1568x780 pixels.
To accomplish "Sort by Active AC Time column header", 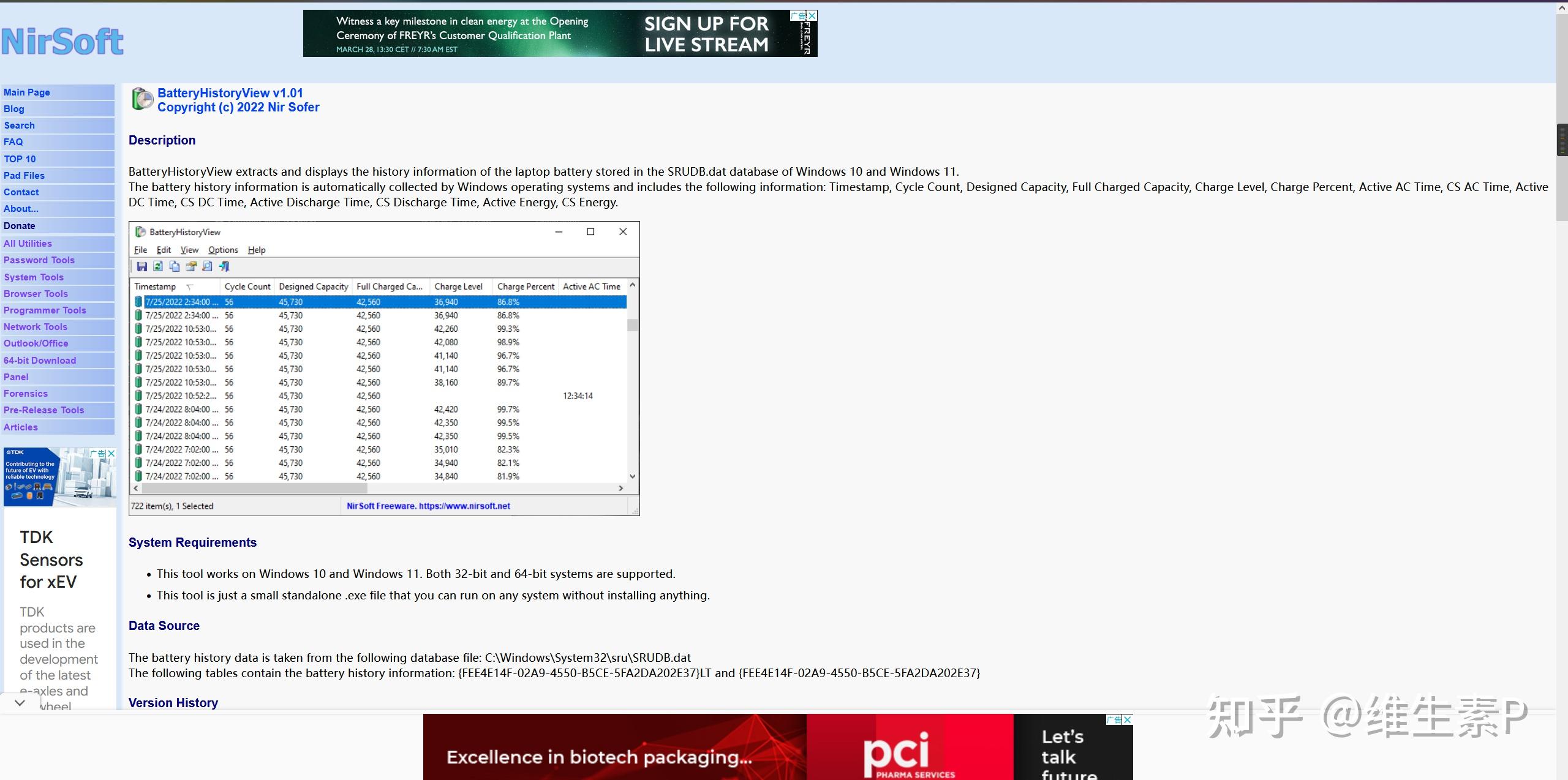I will pyautogui.click(x=592, y=287).
